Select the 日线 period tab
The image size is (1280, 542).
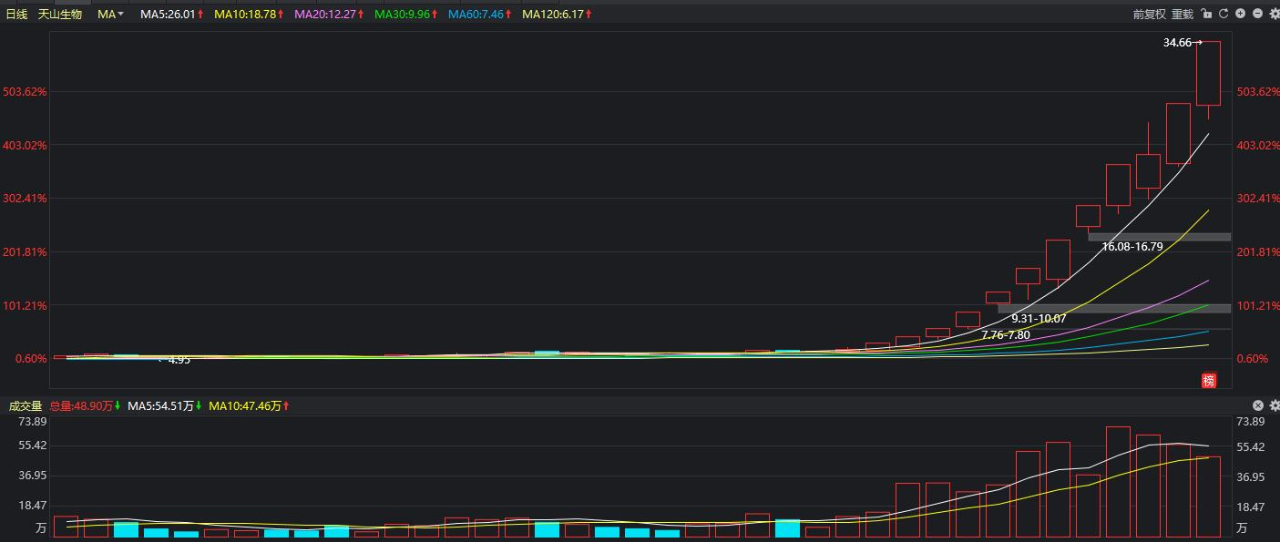point(17,14)
